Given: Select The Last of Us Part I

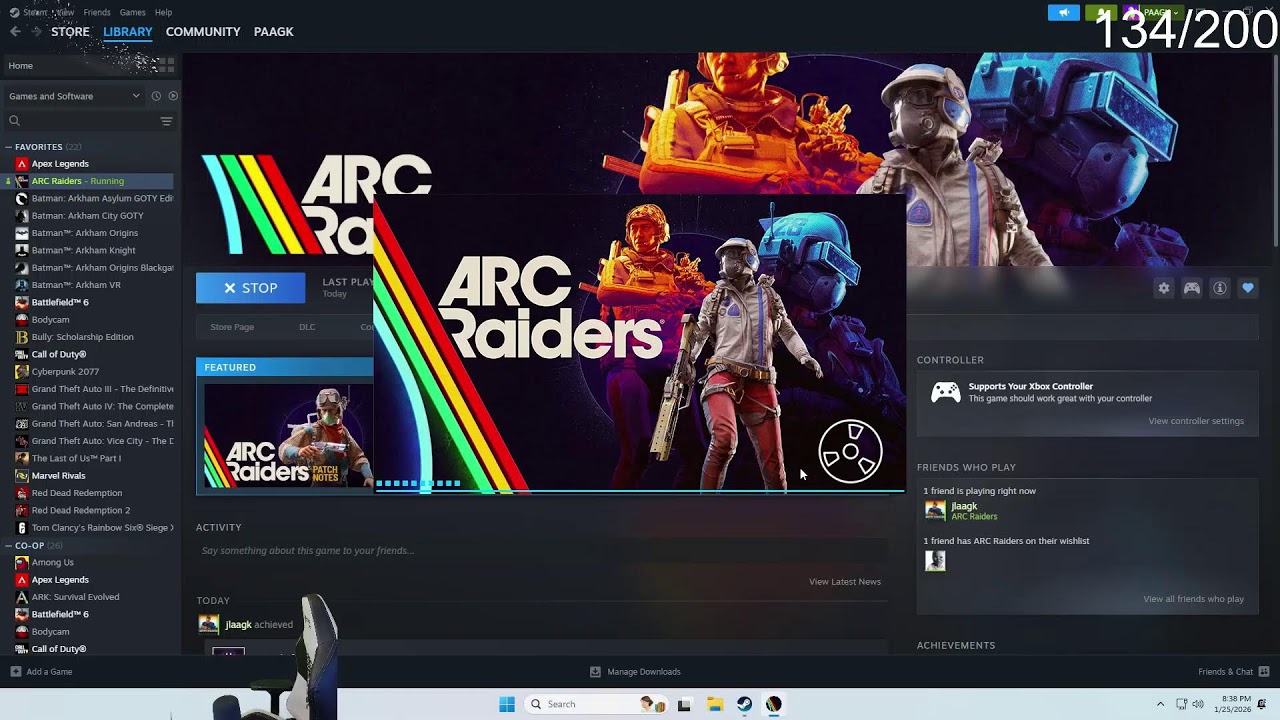Looking at the screenshot, I should tap(76, 458).
